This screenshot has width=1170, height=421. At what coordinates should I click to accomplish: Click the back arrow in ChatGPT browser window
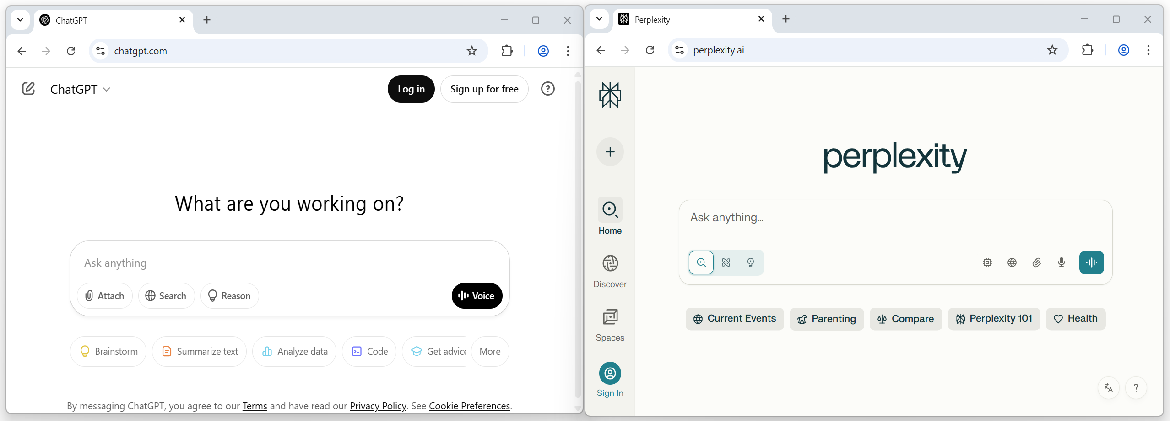(x=22, y=51)
